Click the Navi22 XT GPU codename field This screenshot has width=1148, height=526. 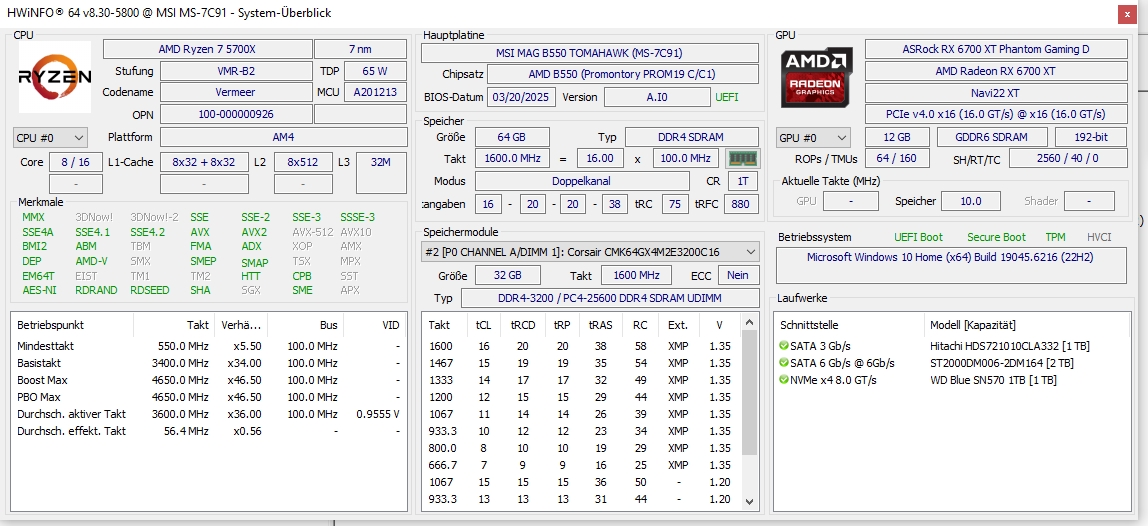point(996,93)
